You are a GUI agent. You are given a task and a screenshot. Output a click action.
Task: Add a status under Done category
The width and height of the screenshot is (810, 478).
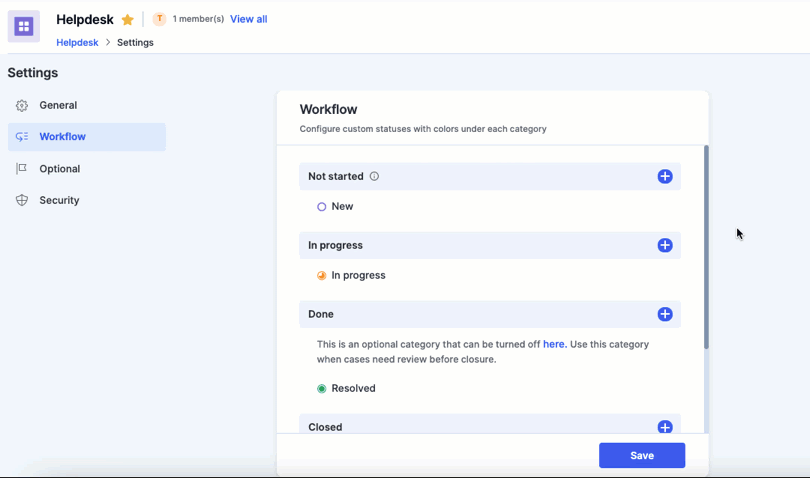point(665,314)
